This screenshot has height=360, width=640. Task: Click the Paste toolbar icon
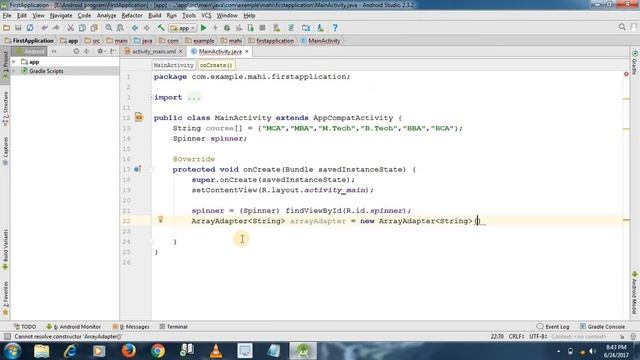94,28
